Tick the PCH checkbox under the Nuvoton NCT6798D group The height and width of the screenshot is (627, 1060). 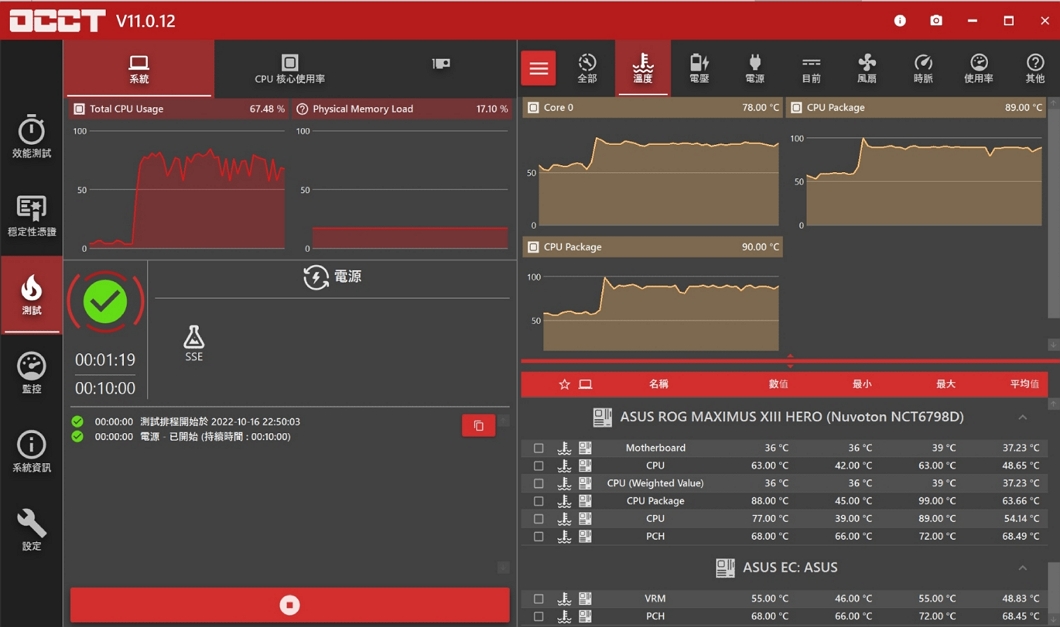pos(539,536)
